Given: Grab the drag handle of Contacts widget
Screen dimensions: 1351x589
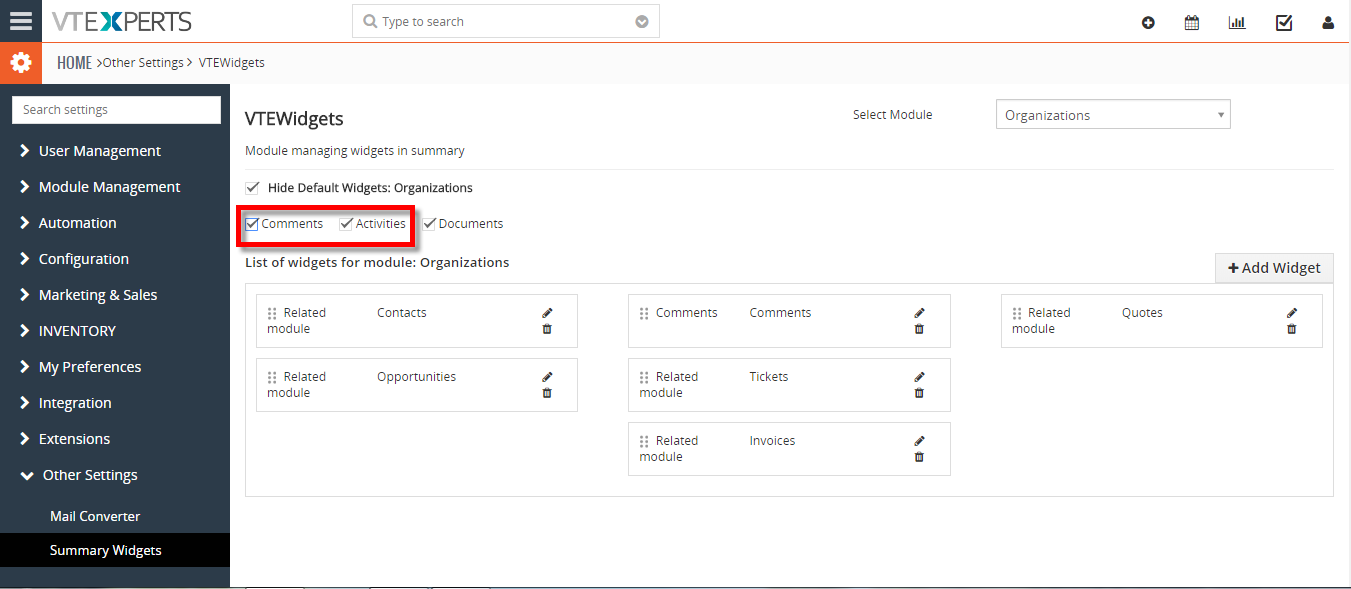Looking at the screenshot, I should (272, 313).
